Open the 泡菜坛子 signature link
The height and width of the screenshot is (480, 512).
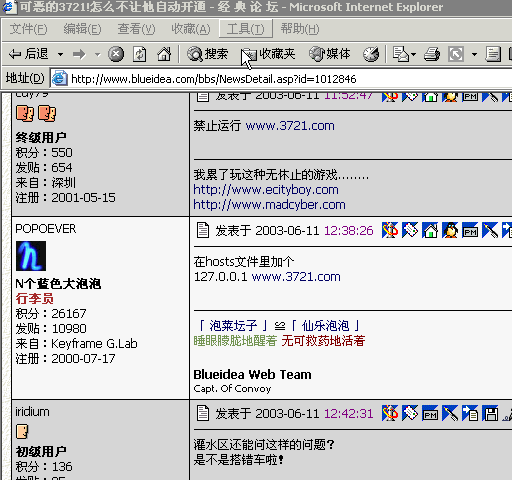tap(233, 325)
